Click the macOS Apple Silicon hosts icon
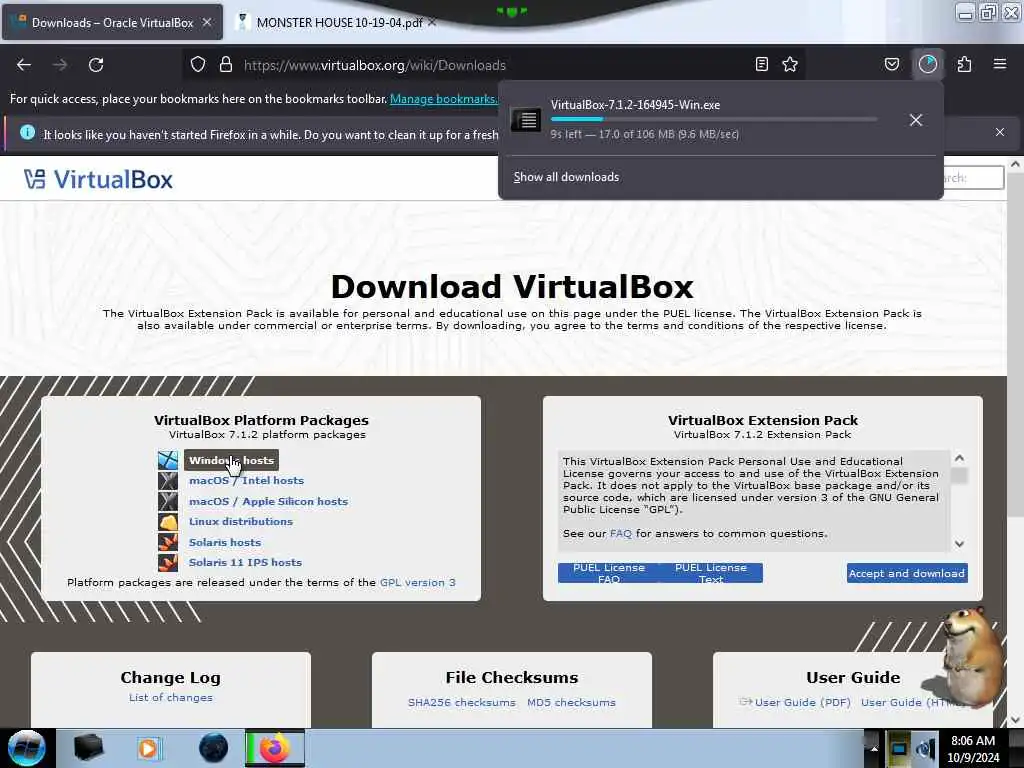 point(168,502)
